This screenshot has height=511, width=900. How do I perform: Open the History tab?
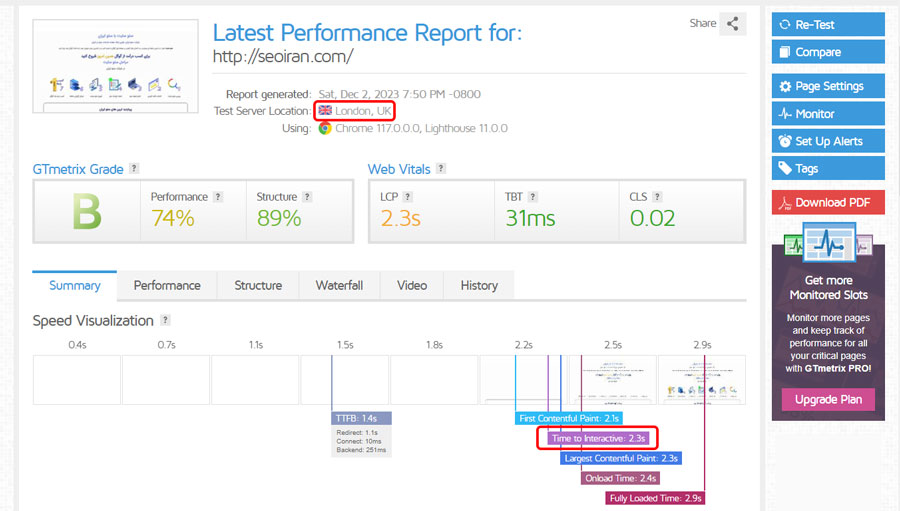[x=479, y=285]
